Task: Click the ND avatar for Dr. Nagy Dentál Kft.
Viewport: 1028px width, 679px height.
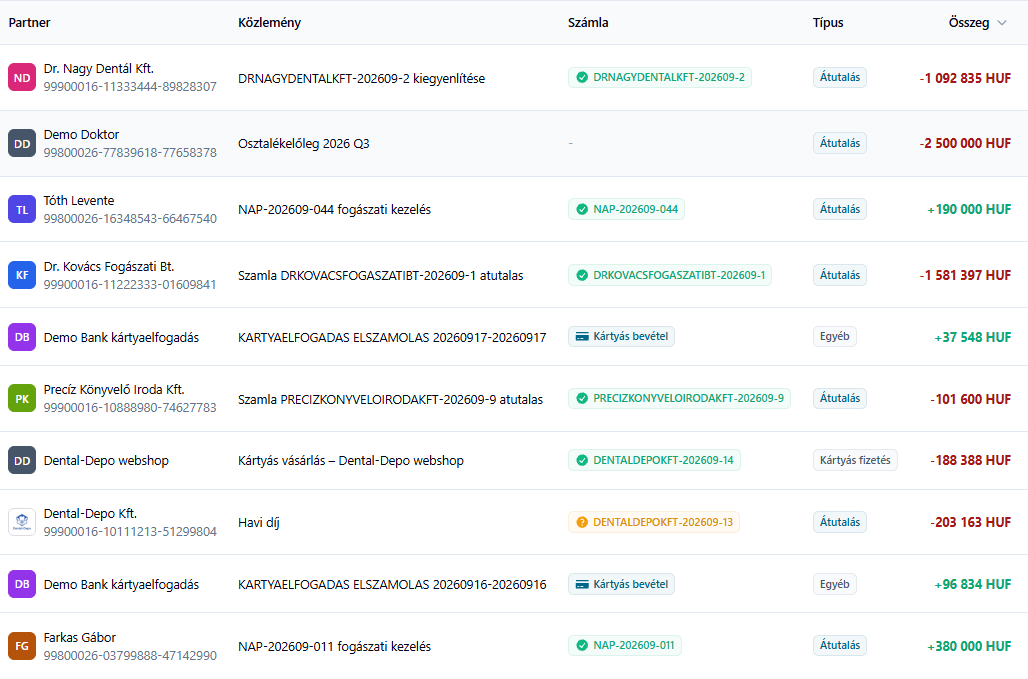Action: point(22,77)
